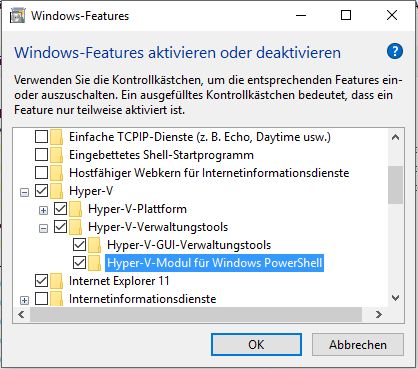Click the Windows-Features title bar icon

(18, 16)
